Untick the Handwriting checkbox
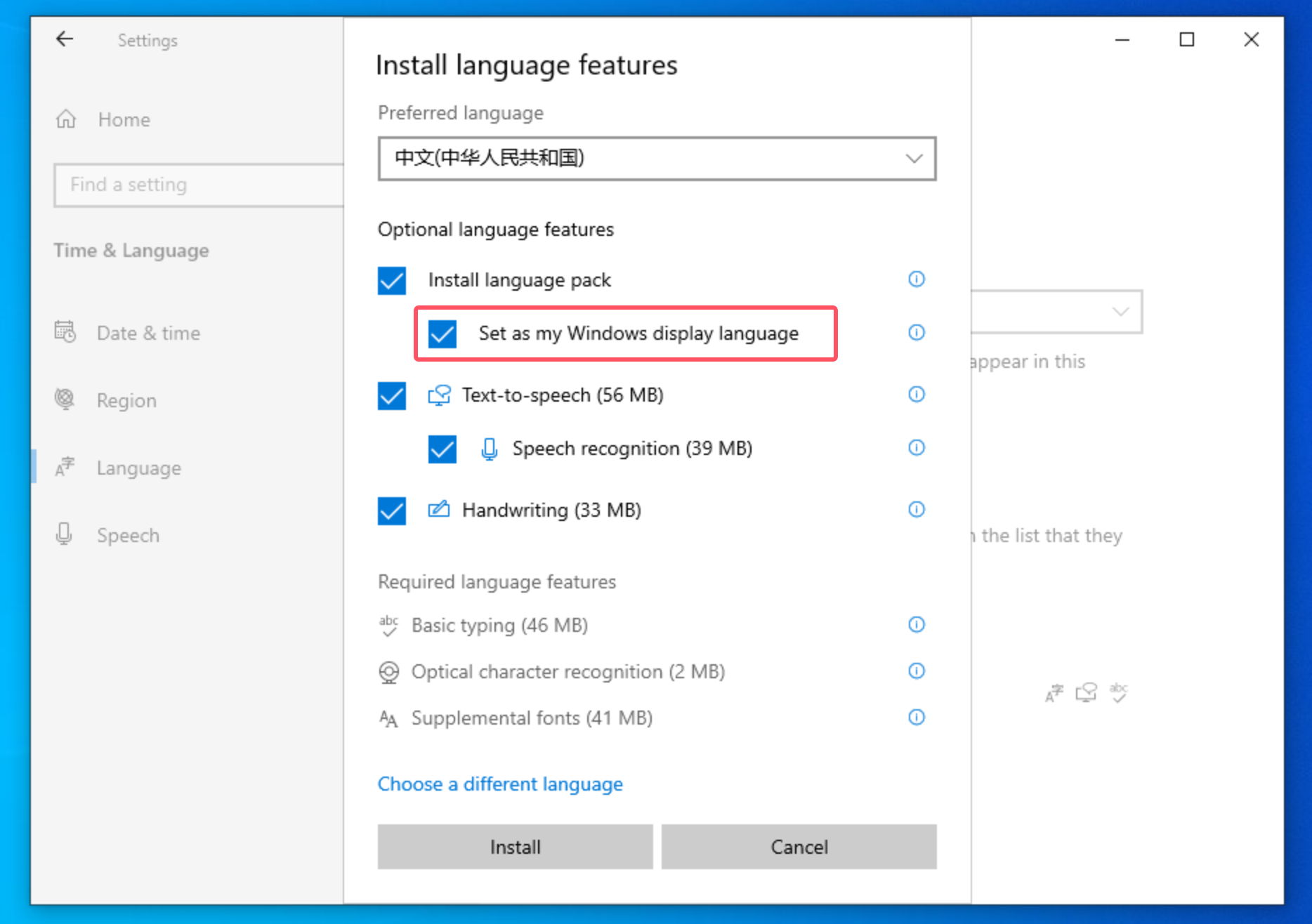This screenshot has height=924, width=1312. [392, 511]
